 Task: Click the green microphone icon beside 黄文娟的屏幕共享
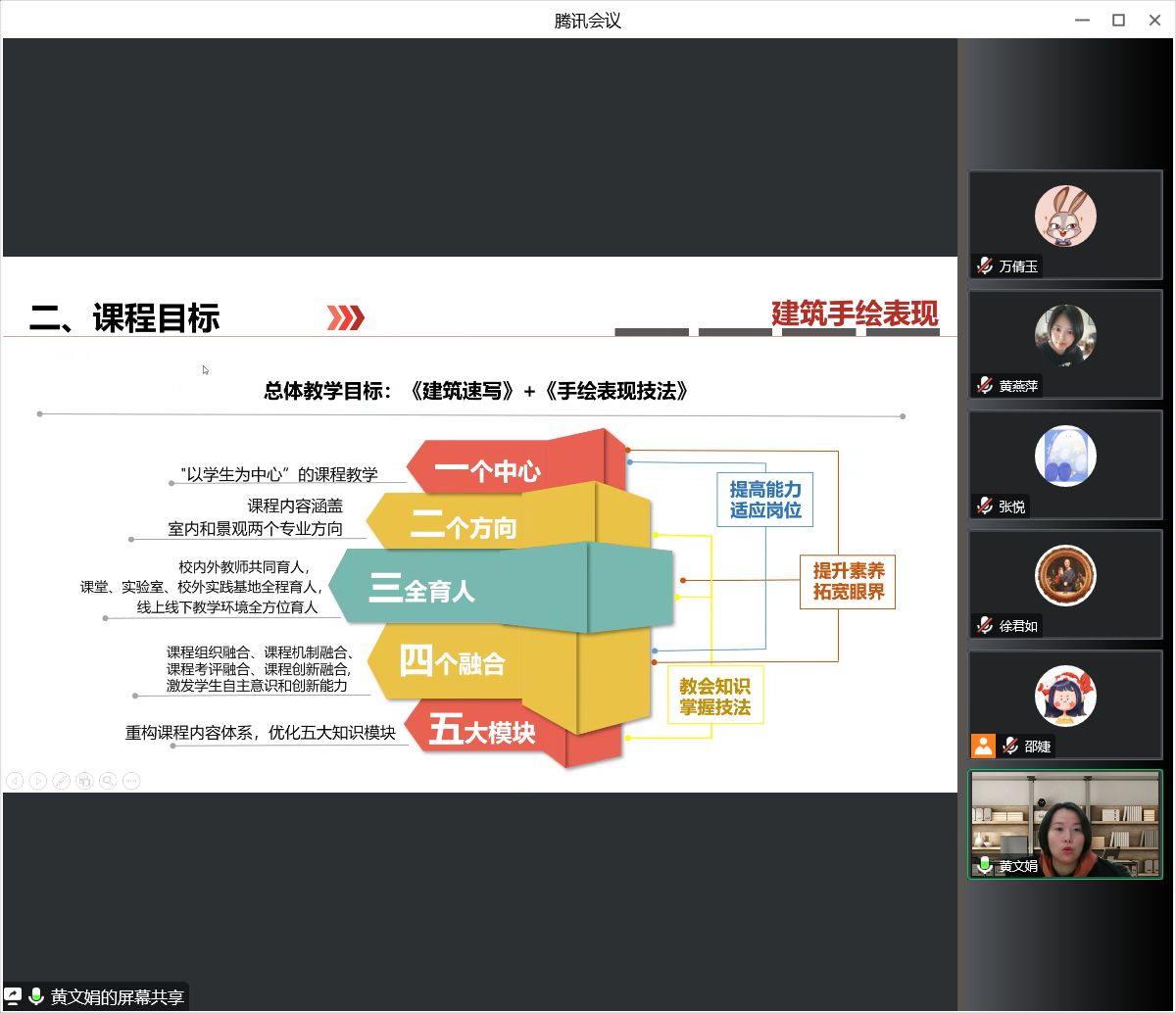coord(36,996)
